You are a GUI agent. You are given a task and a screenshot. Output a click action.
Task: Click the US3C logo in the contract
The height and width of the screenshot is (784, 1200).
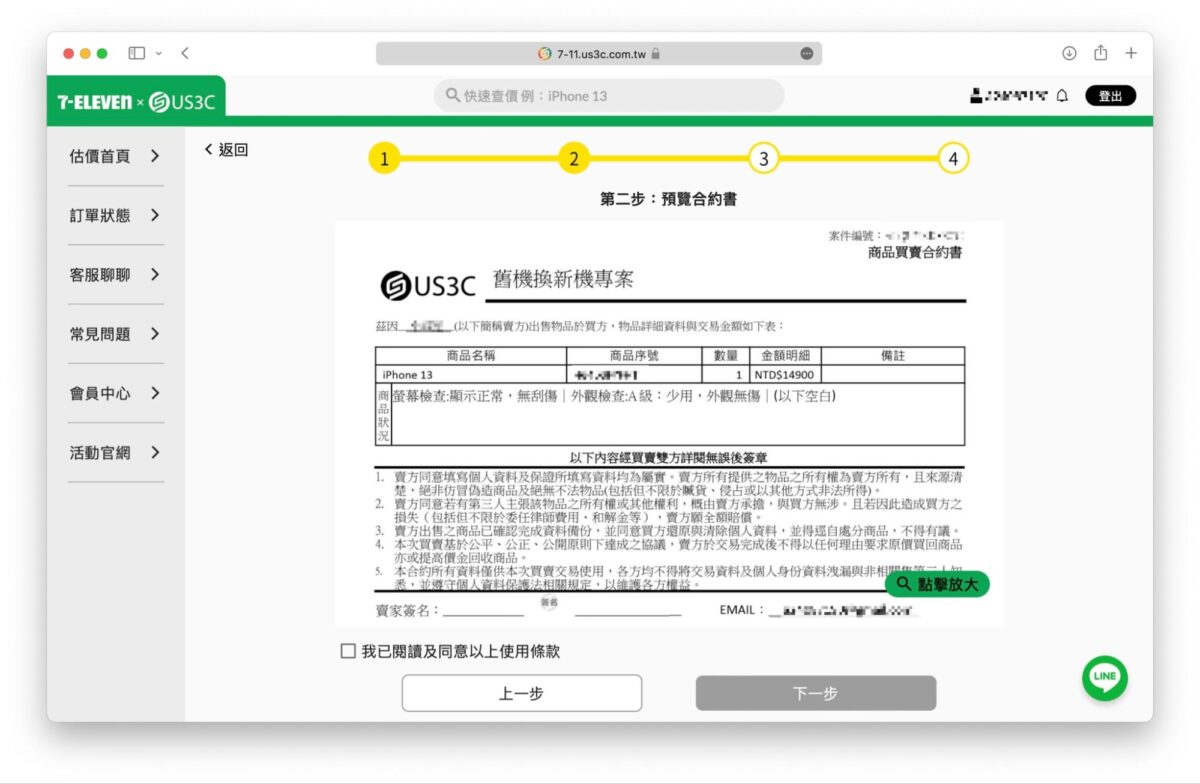pyautogui.click(x=428, y=285)
